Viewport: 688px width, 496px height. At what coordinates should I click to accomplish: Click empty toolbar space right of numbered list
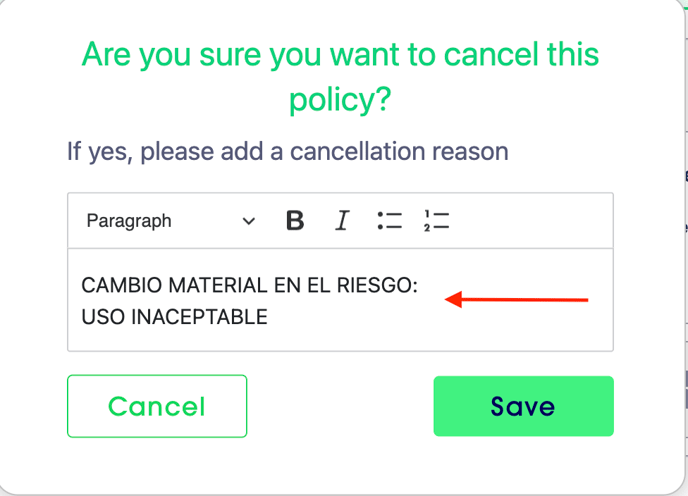pos(530,221)
